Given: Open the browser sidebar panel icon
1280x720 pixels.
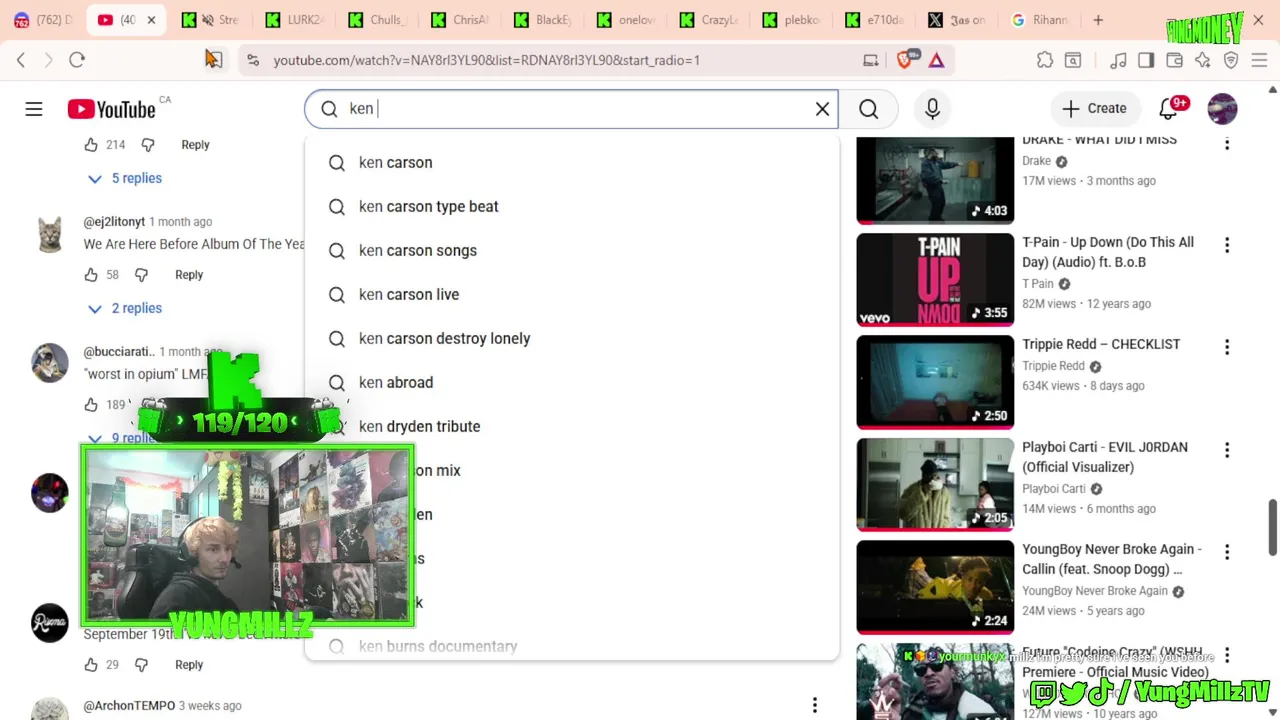Looking at the screenshot, I should tap(1146, 60).
